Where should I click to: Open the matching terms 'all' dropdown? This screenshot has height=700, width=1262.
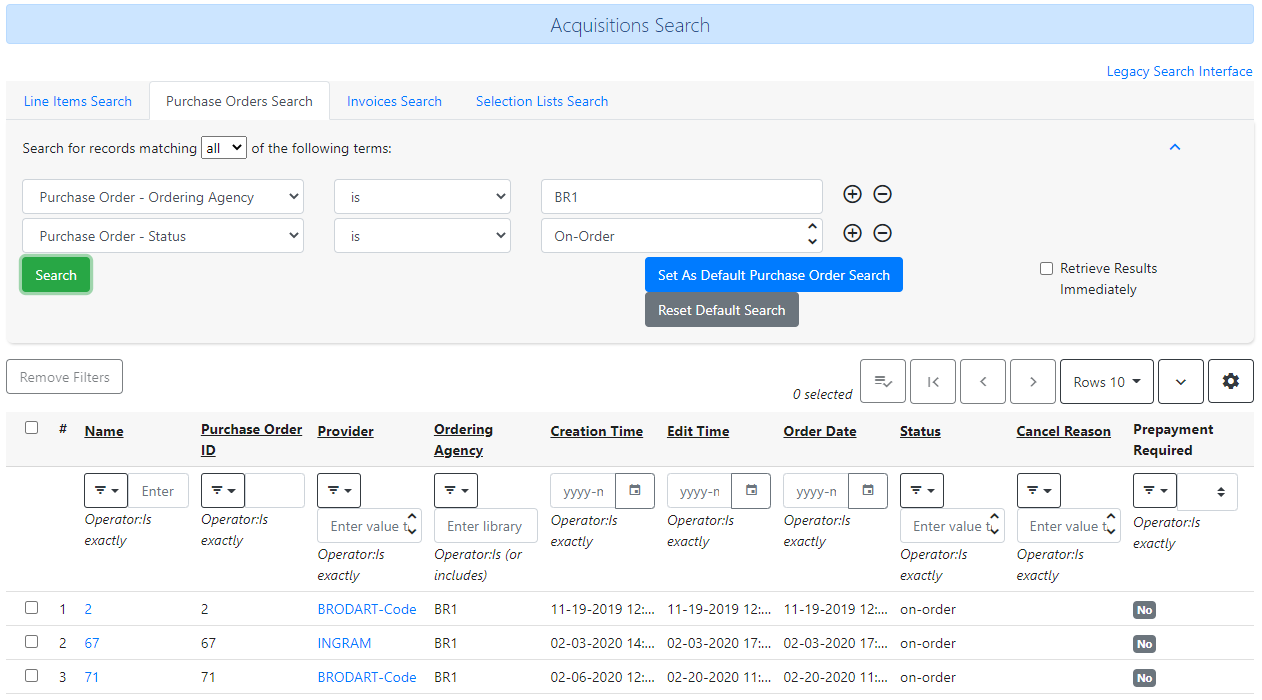(x=223, y=147)
